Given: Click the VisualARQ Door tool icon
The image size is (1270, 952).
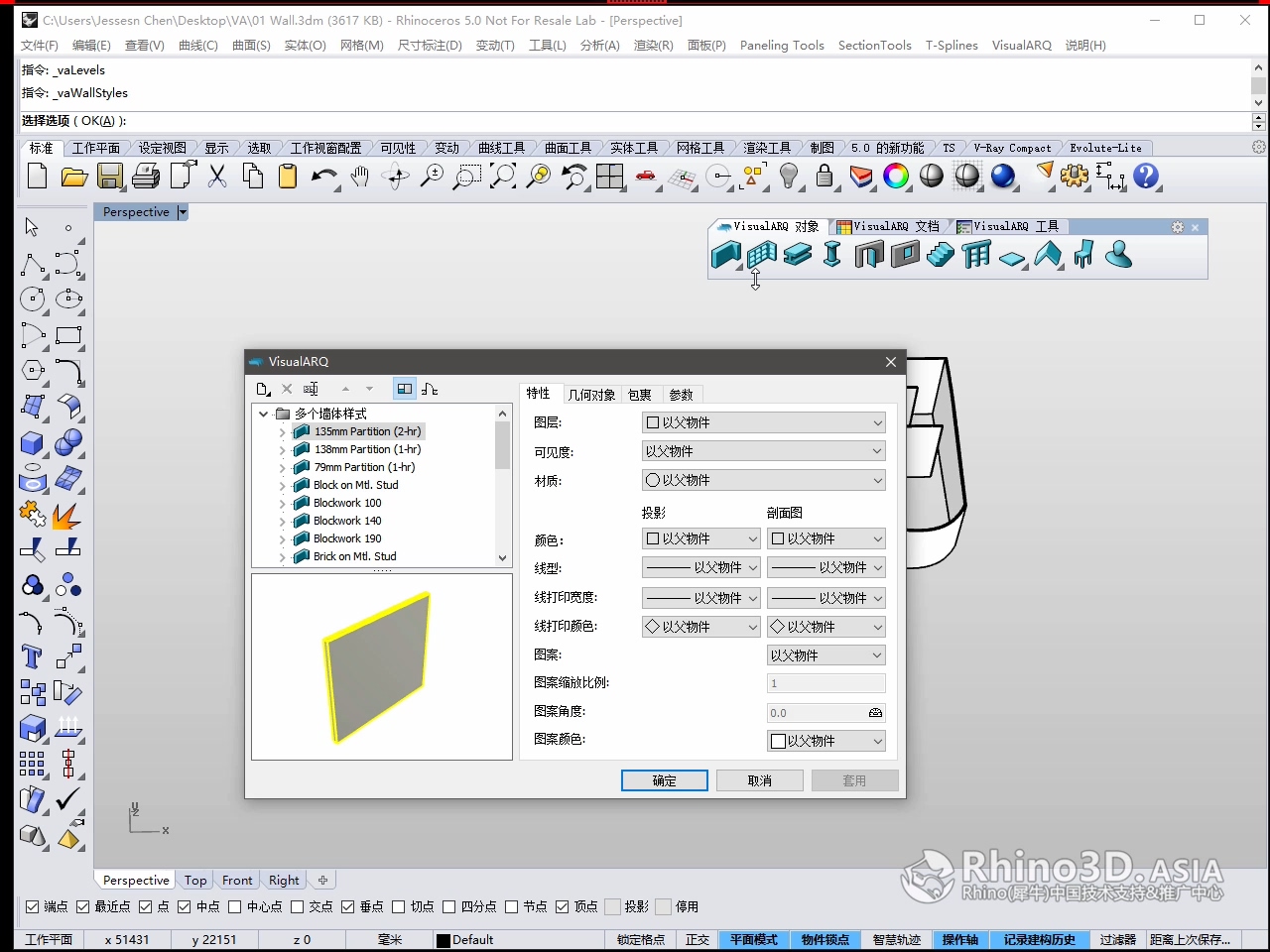Looking at the screenshot, I should point(869,255).
